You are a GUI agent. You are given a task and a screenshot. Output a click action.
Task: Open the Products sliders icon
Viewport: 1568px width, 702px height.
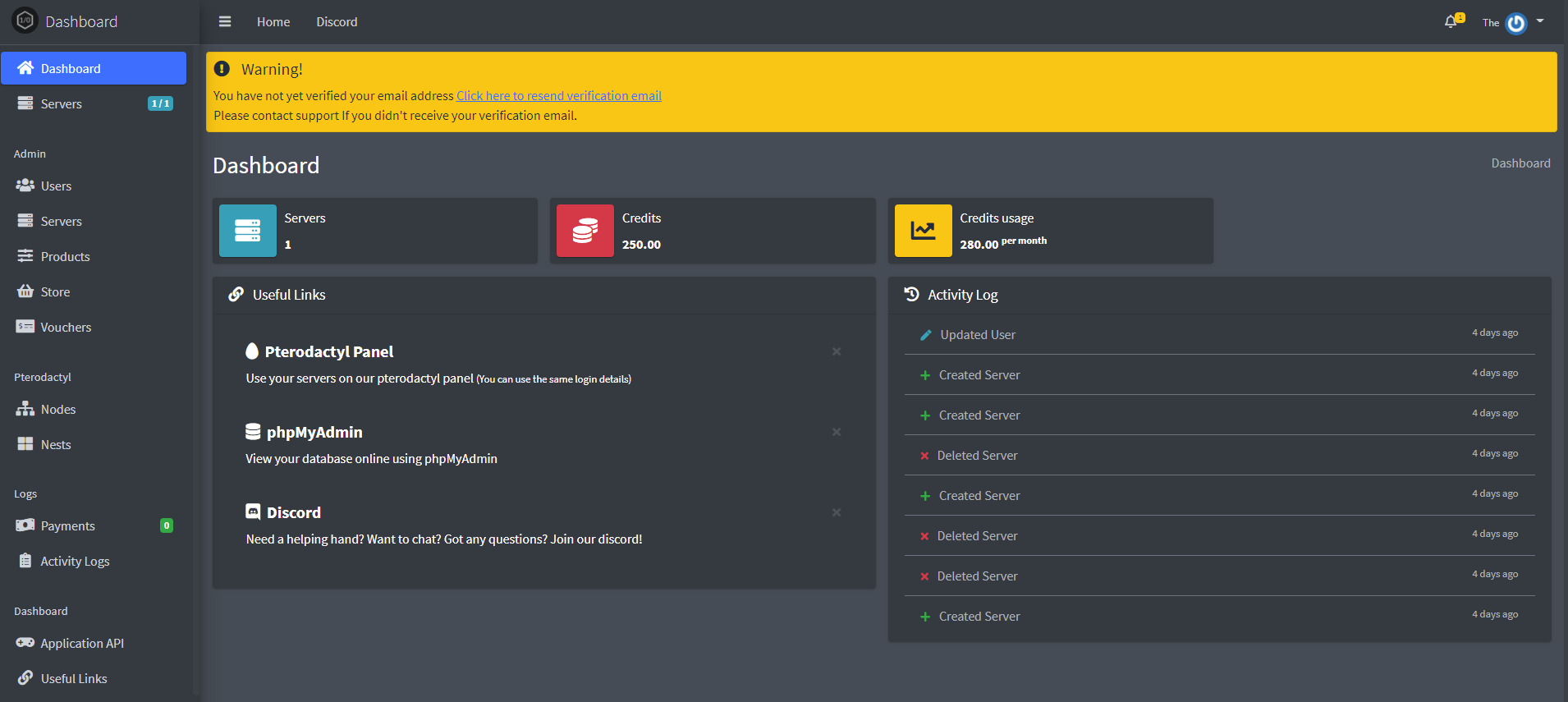tap(25, 256)
